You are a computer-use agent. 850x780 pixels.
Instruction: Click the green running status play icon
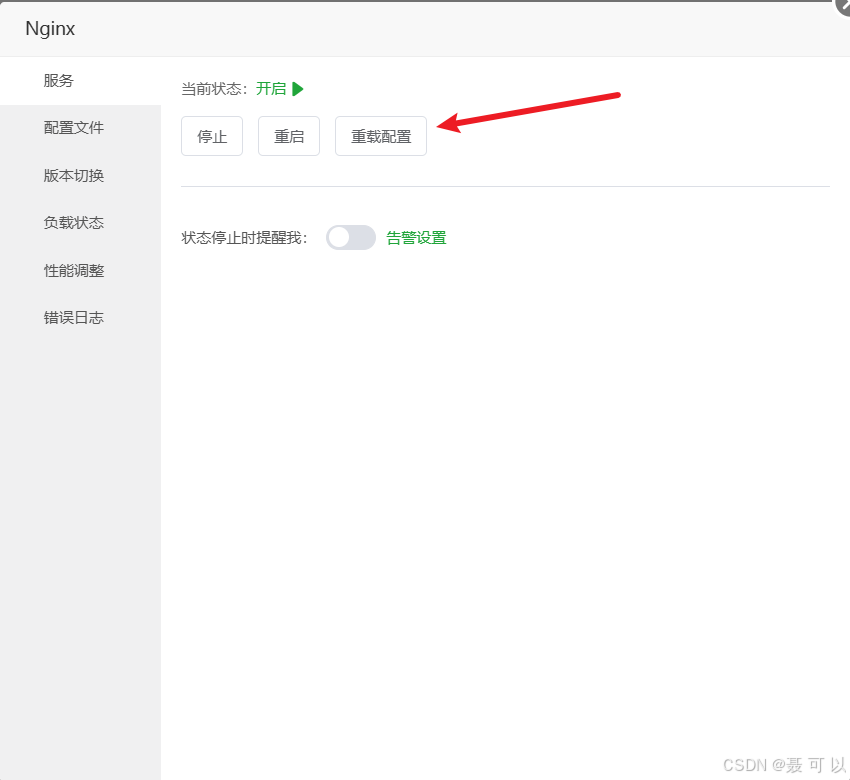click(x=298, y=89)
